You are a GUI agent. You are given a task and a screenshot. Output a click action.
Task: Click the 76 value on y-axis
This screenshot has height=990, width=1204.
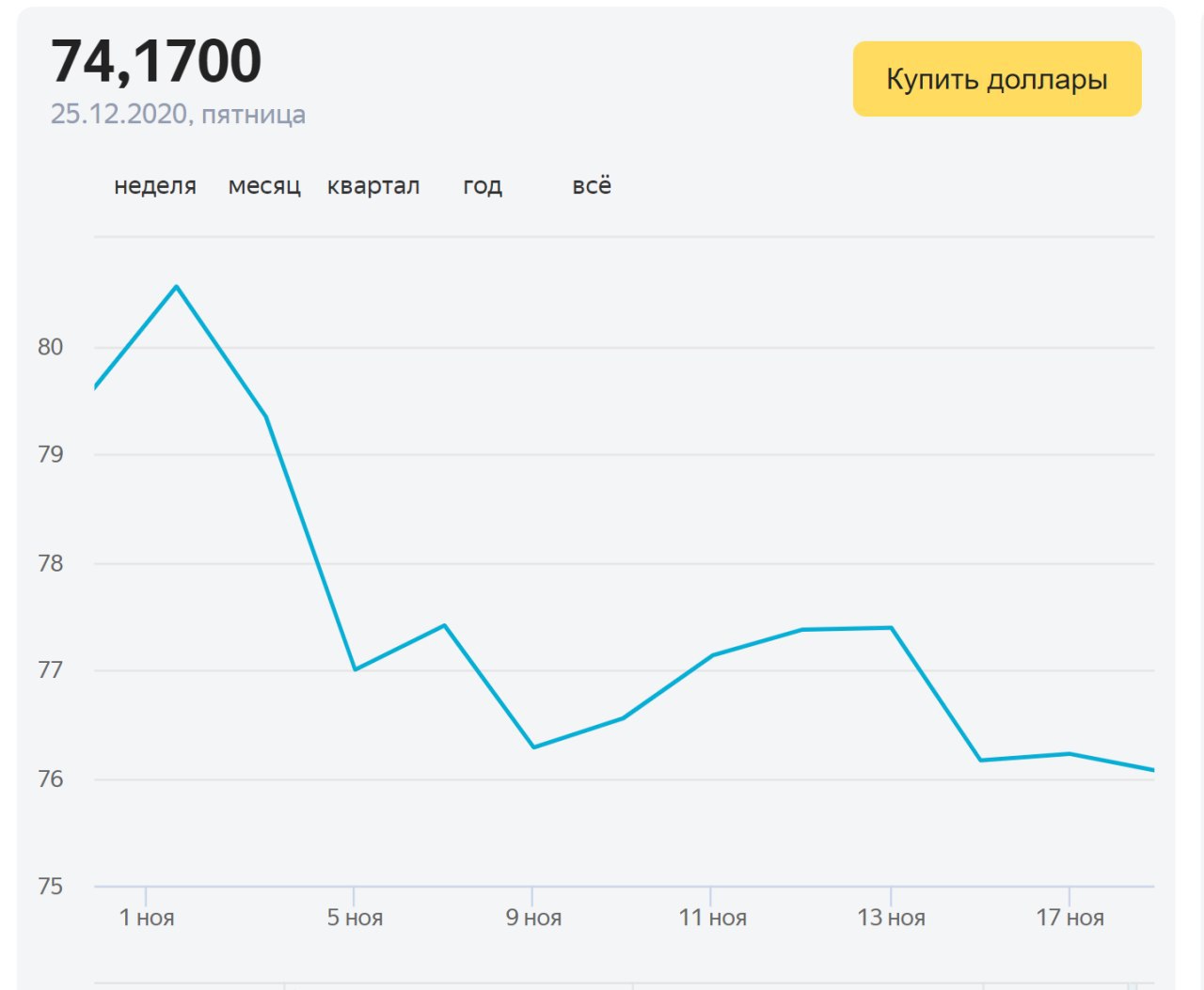click(51, 779)
